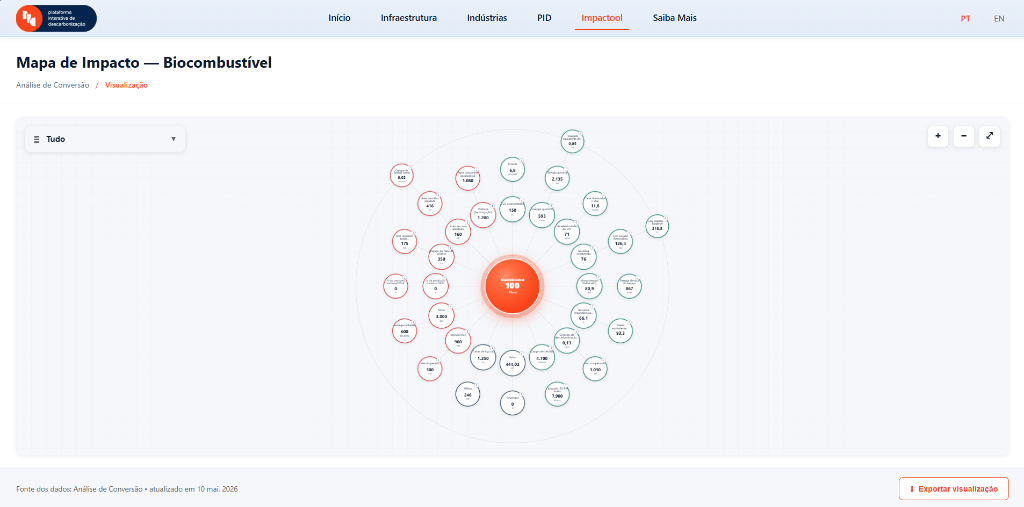Open Saiba Mais

point(675,18)
